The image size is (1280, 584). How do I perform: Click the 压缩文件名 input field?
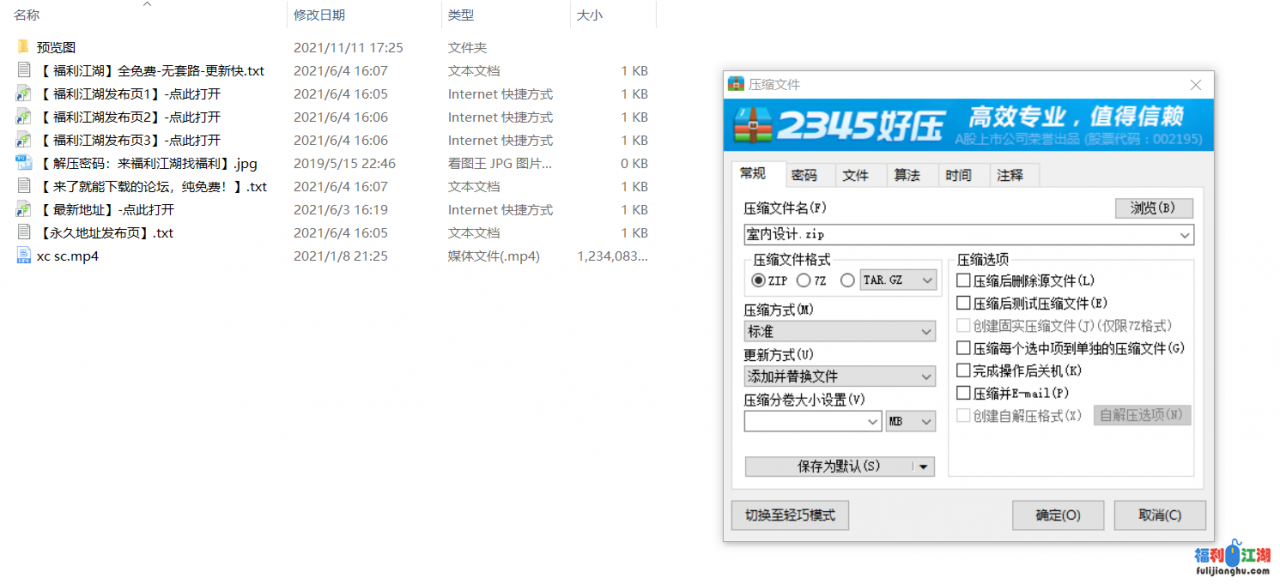point(960,235)
